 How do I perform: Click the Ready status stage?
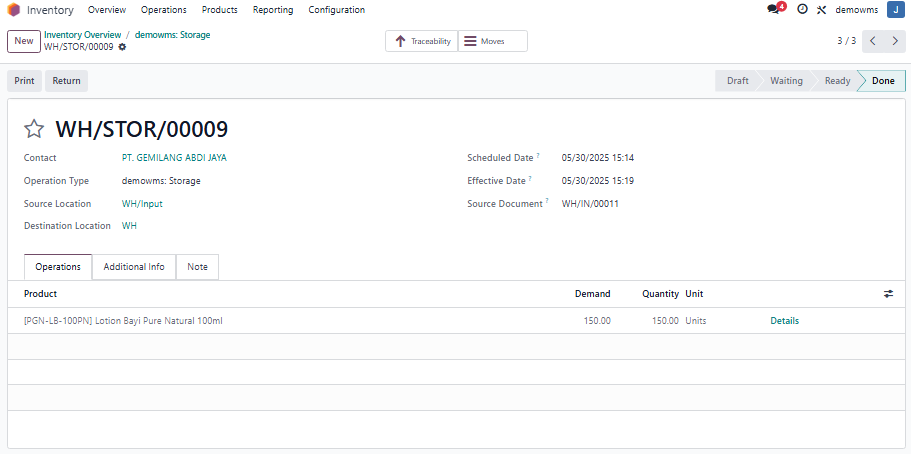tap(837, 81)
